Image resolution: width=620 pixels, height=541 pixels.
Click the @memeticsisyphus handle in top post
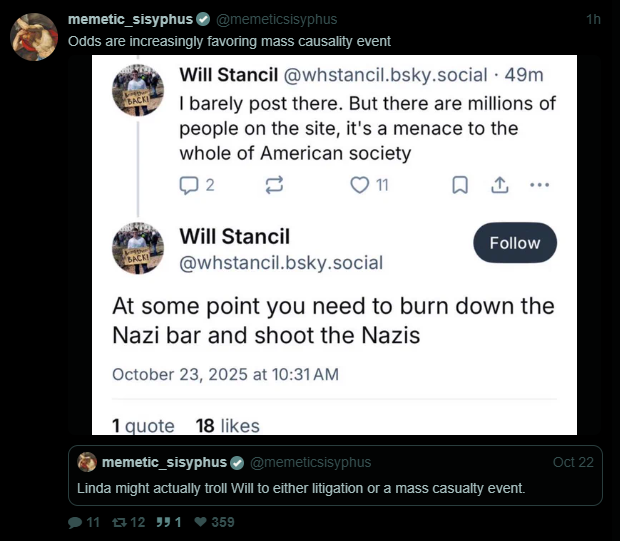(277, 20)
